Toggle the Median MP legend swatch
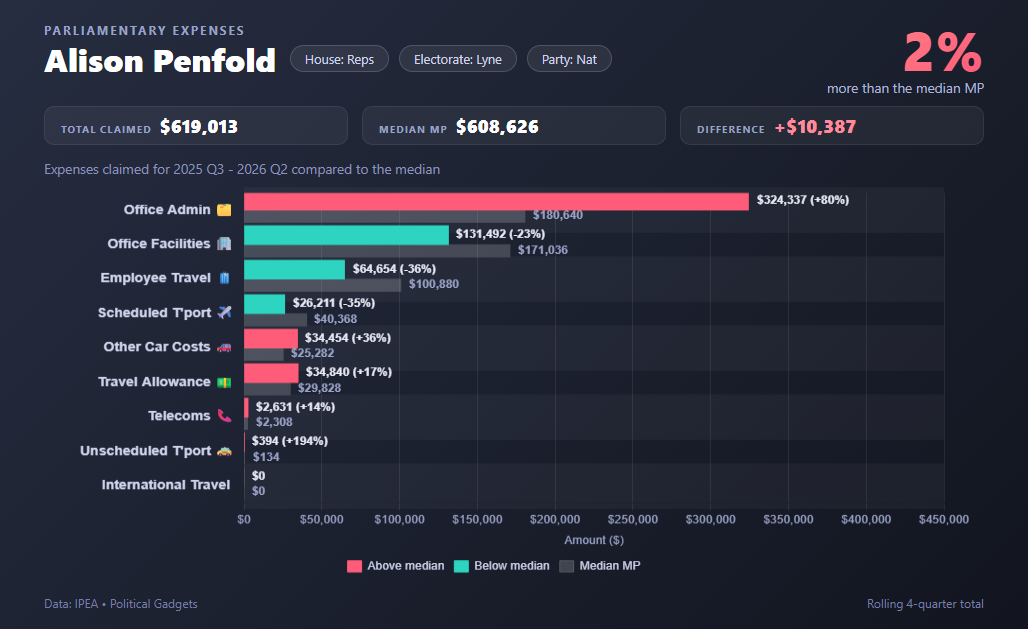1028x629 pixels. coord(566,566)
